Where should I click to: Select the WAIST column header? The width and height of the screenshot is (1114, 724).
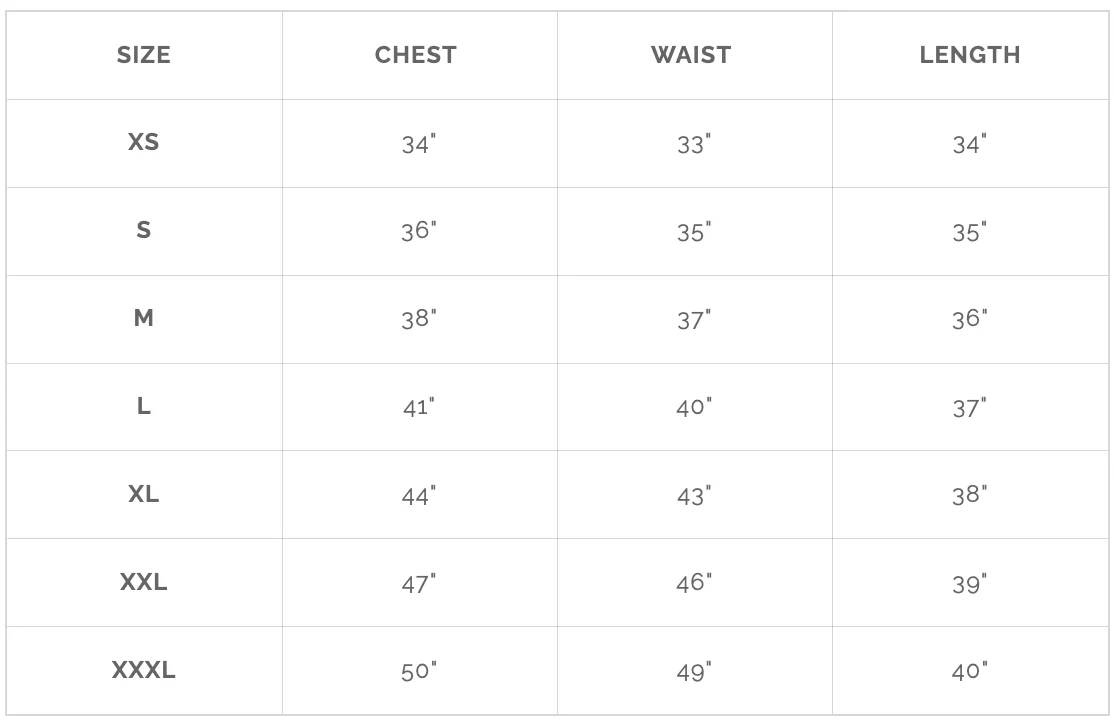691,55
